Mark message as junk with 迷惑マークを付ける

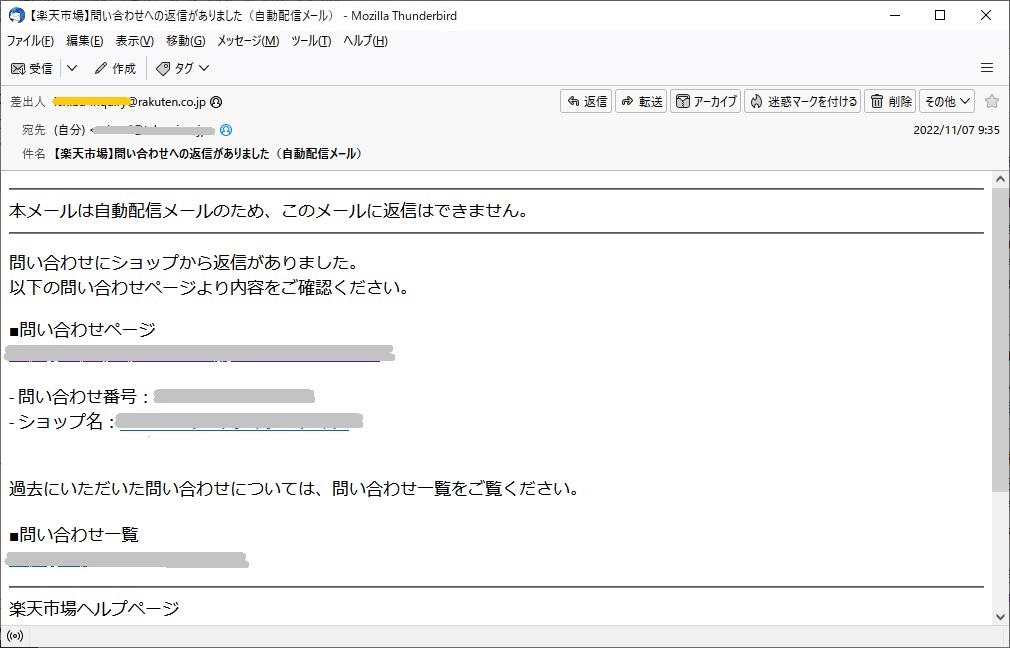coord(802,101)
